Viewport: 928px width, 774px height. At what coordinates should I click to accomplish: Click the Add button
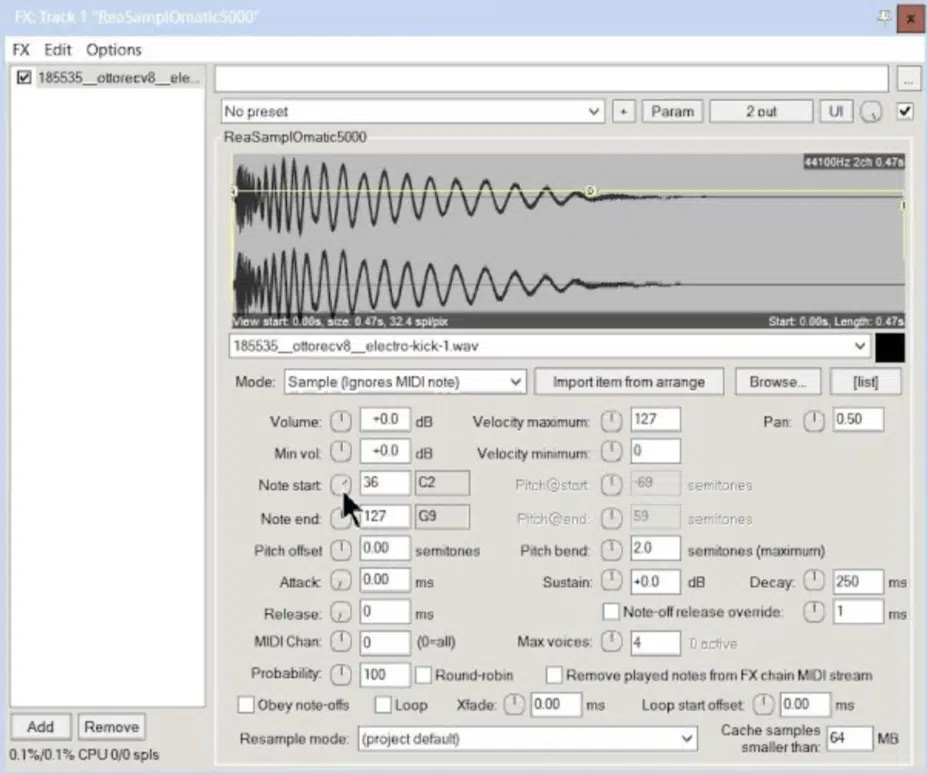point(40,727)
